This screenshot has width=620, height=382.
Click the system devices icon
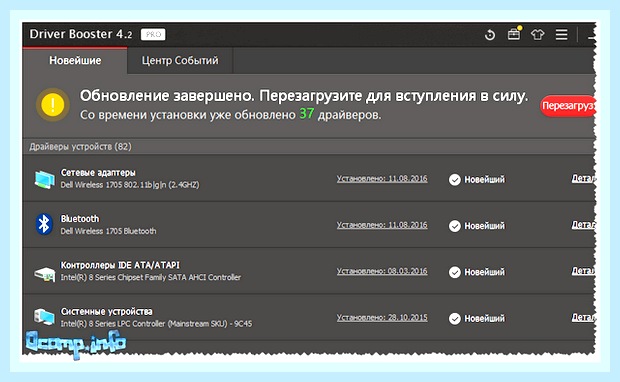44,317
